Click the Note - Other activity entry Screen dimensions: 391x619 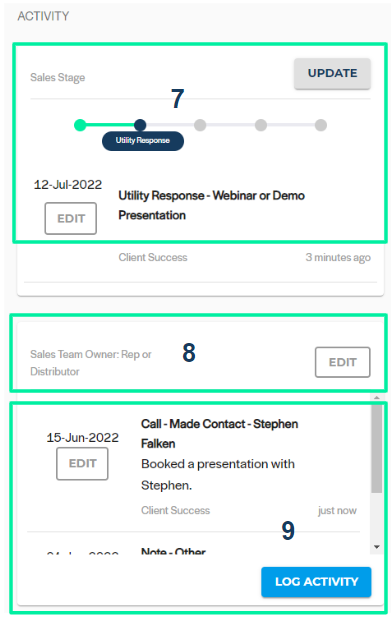click(173, 551)
